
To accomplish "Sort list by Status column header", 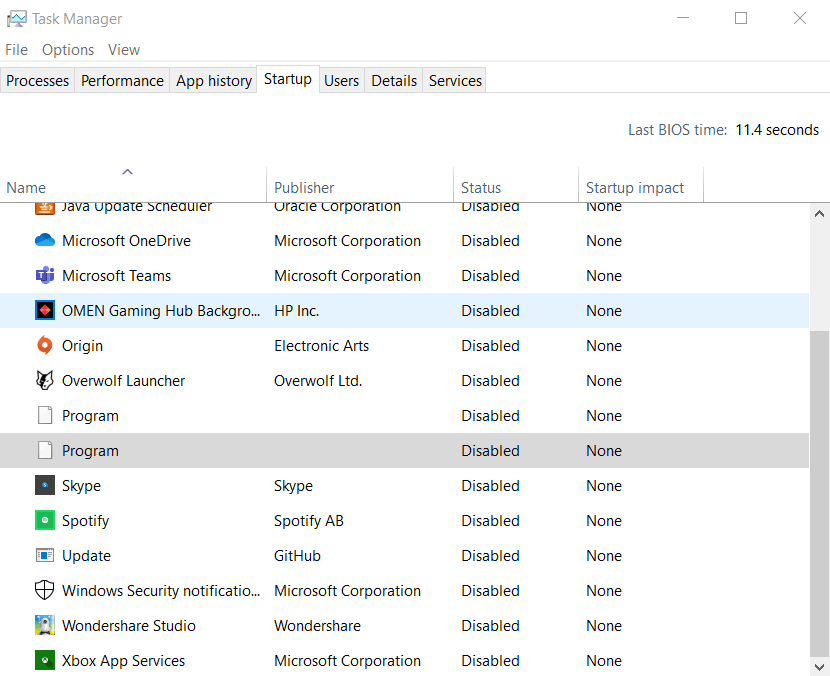I will (481, 187).
